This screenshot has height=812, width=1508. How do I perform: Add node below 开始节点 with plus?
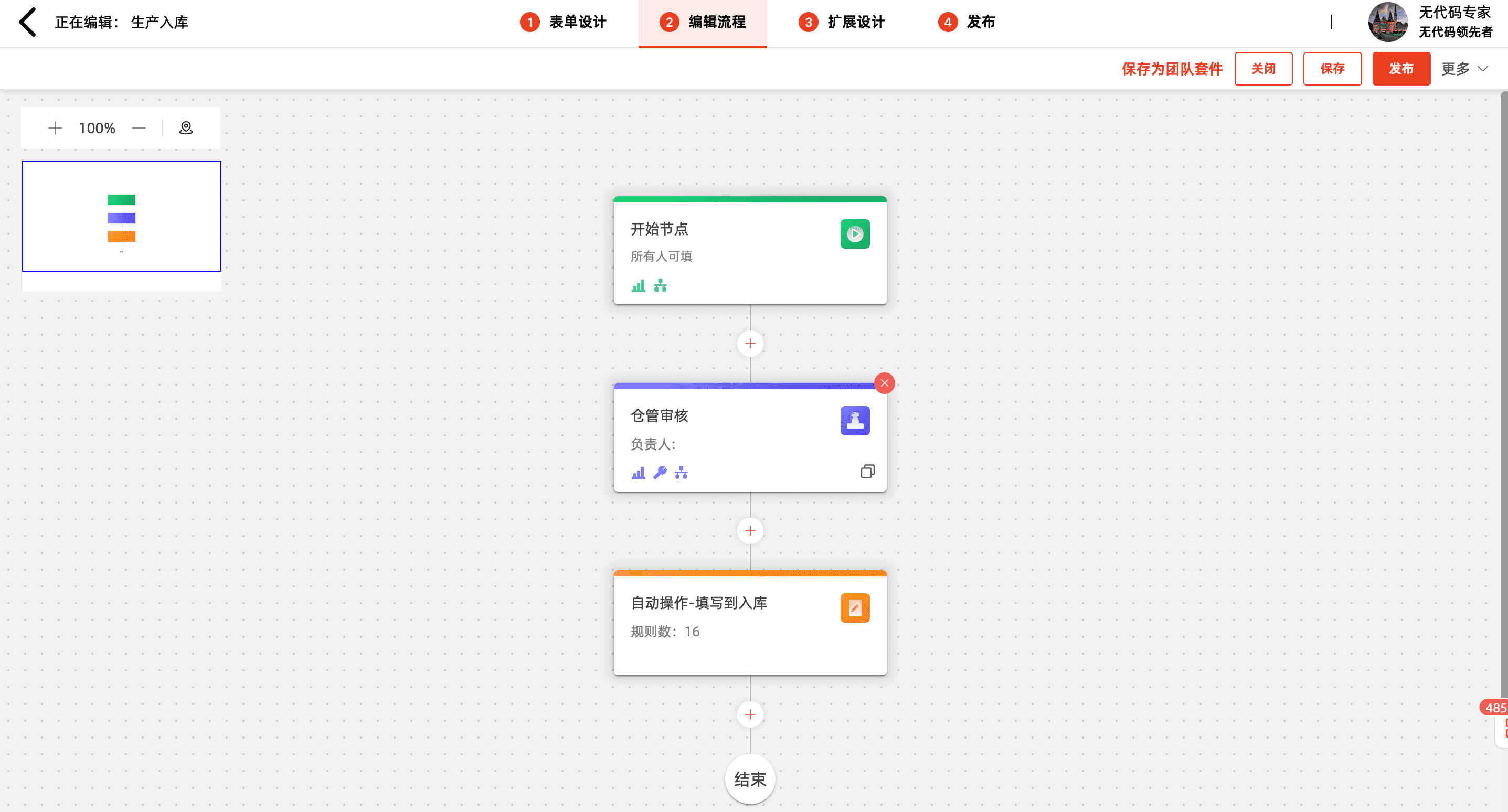coord(750,344)
